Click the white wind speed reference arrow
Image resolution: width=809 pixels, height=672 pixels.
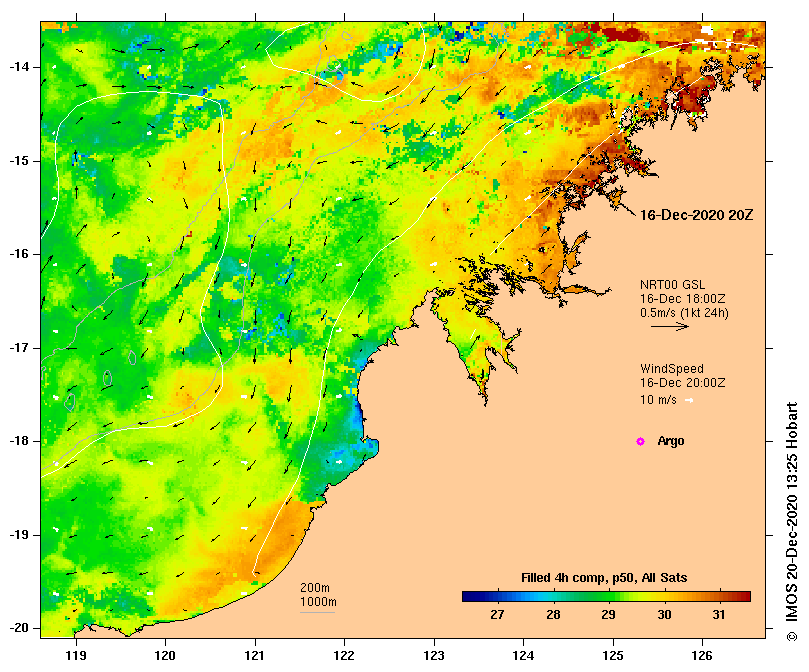coord(689,400)
